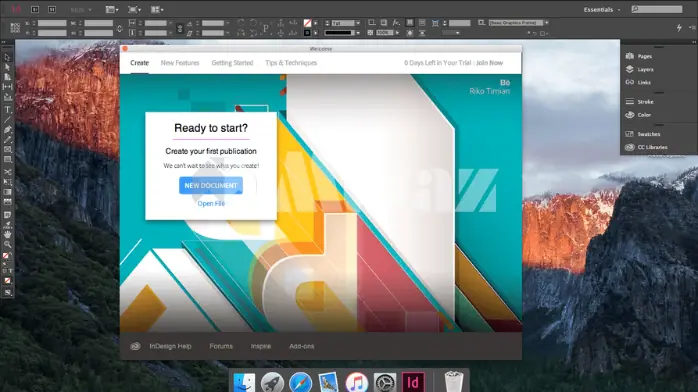Screen dimensions: 698x392
Task: Switch to the New Features tab
Action: (180, 63)
